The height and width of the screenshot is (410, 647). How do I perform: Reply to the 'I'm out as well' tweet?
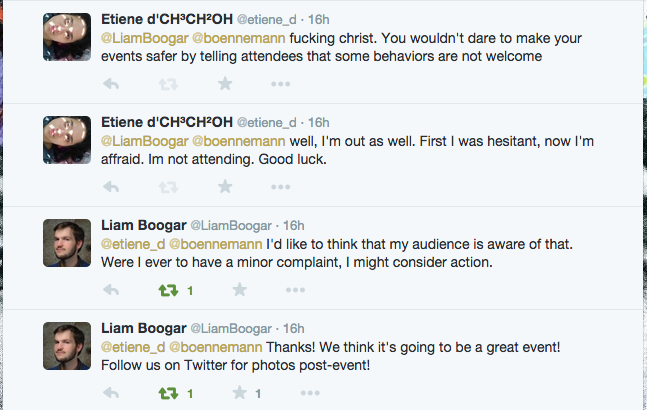pos(111,187)
